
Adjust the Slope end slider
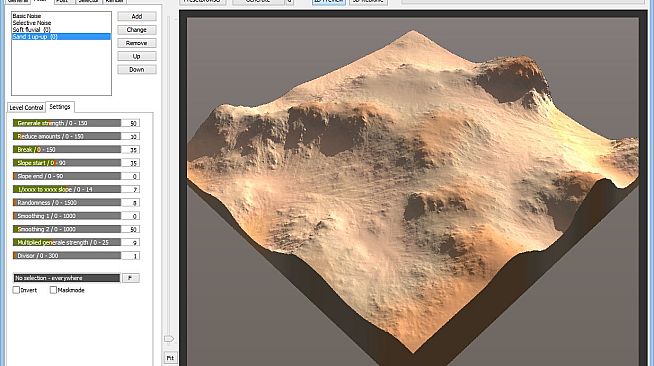(x=67, y=176)
